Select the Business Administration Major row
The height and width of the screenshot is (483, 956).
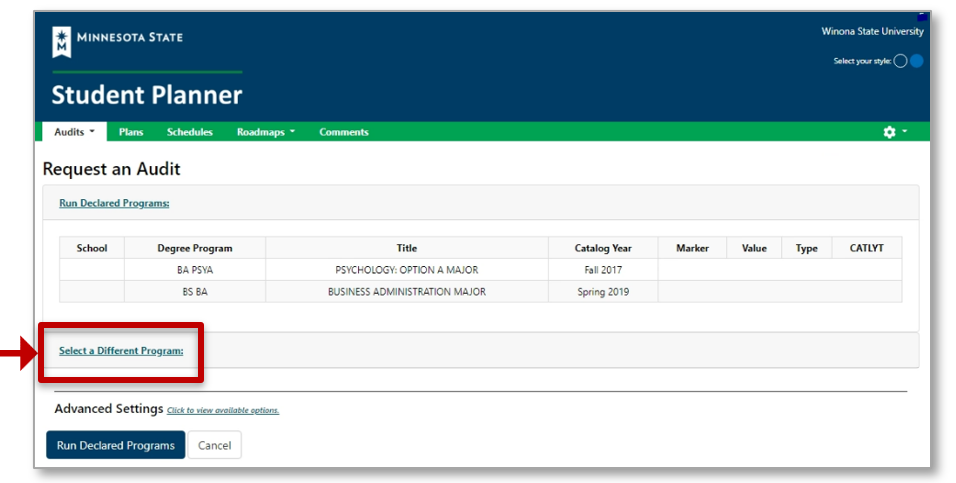(x=406, y=292)
